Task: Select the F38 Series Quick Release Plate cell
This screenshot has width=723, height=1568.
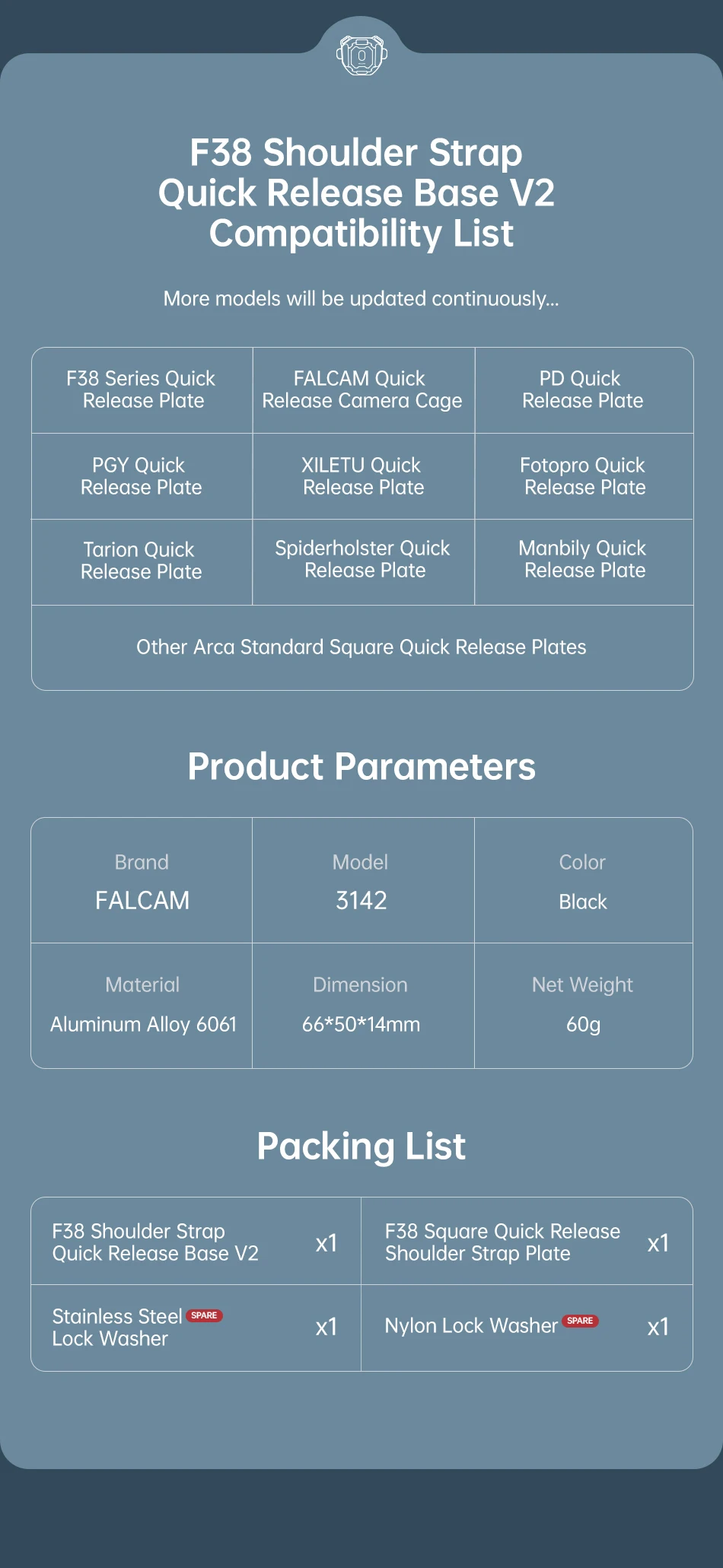Action: (x=142, y=390)
